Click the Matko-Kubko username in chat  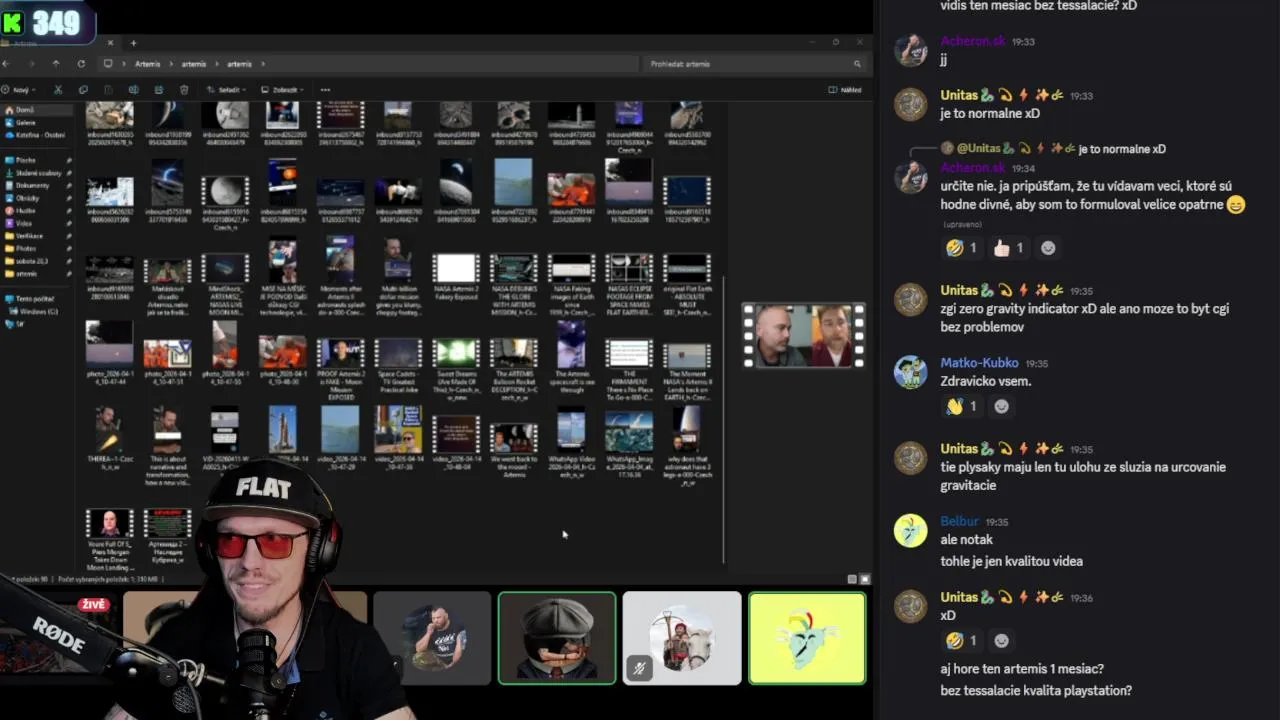point(981,363)
